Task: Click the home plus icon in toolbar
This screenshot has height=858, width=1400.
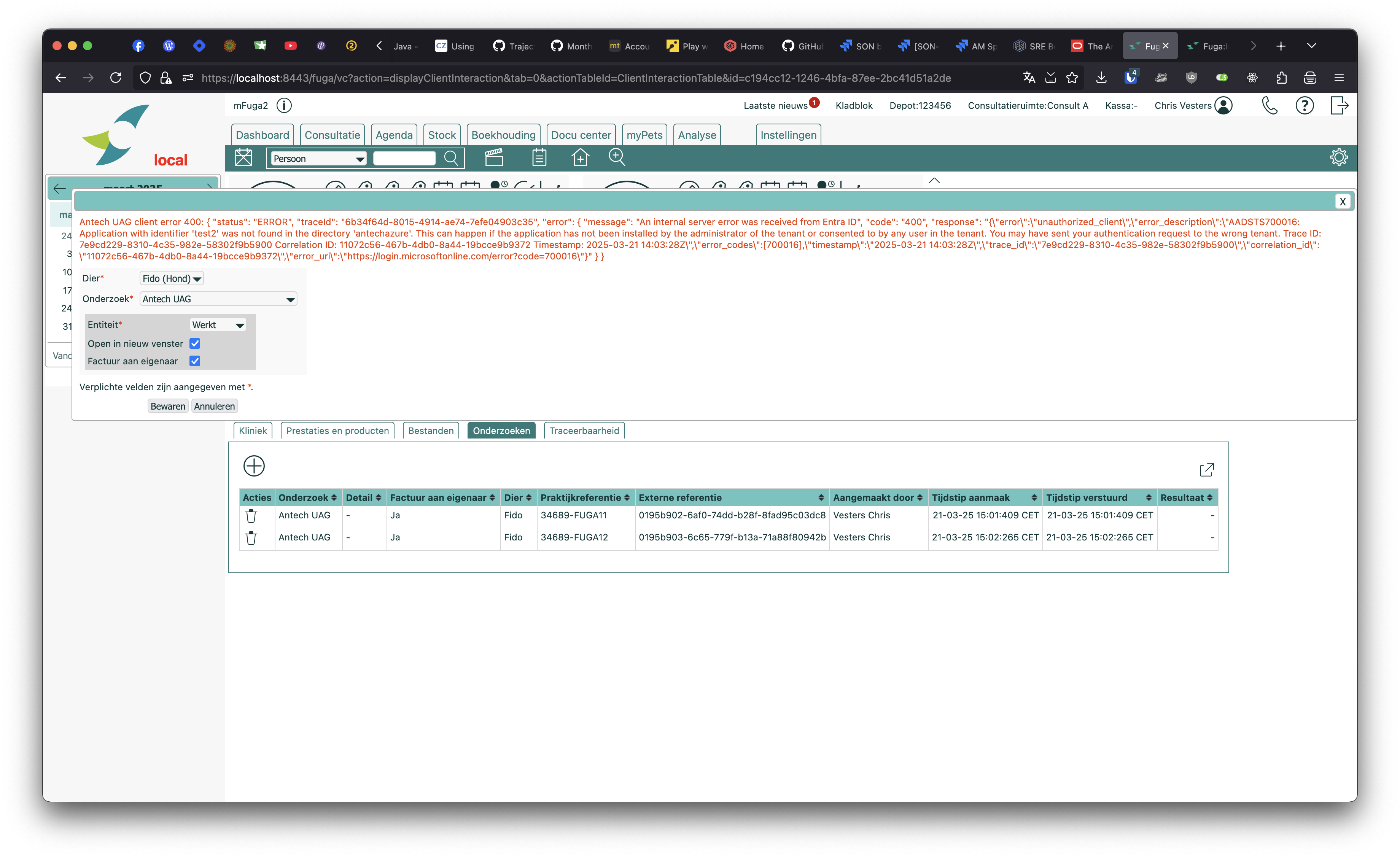Action: [580, 157]
